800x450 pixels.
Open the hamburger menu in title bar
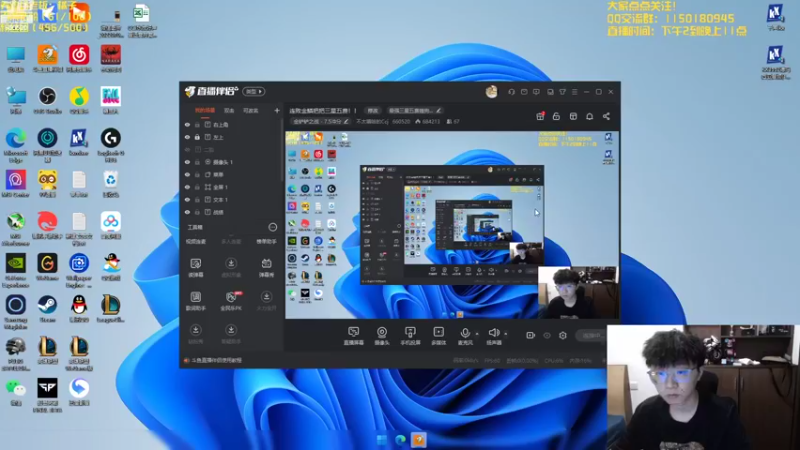click(574, 92)
